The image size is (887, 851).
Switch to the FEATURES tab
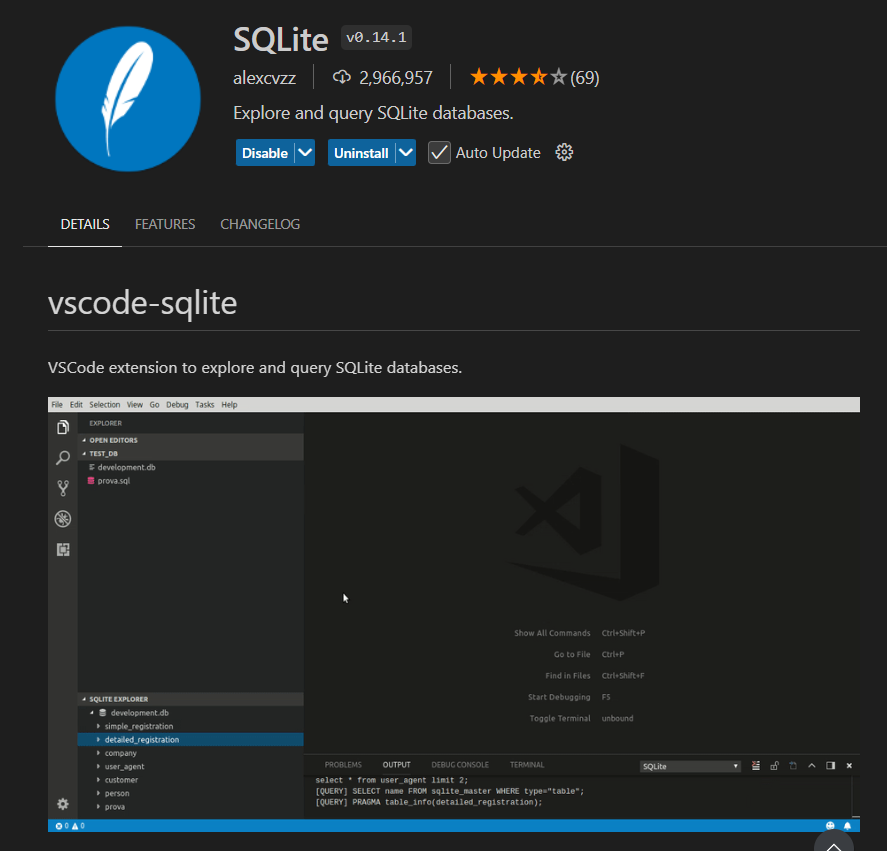pos(164,224)
